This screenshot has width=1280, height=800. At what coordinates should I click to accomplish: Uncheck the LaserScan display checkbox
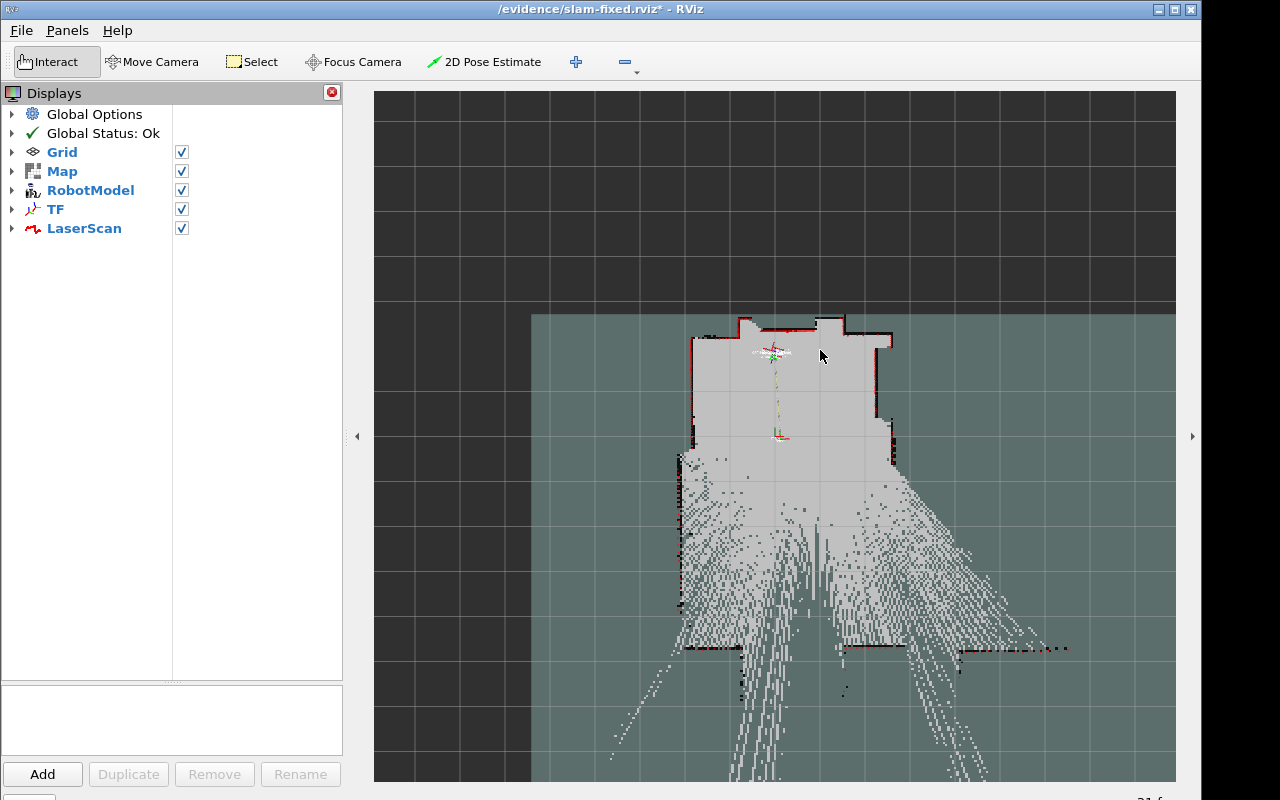pos(182,228)
